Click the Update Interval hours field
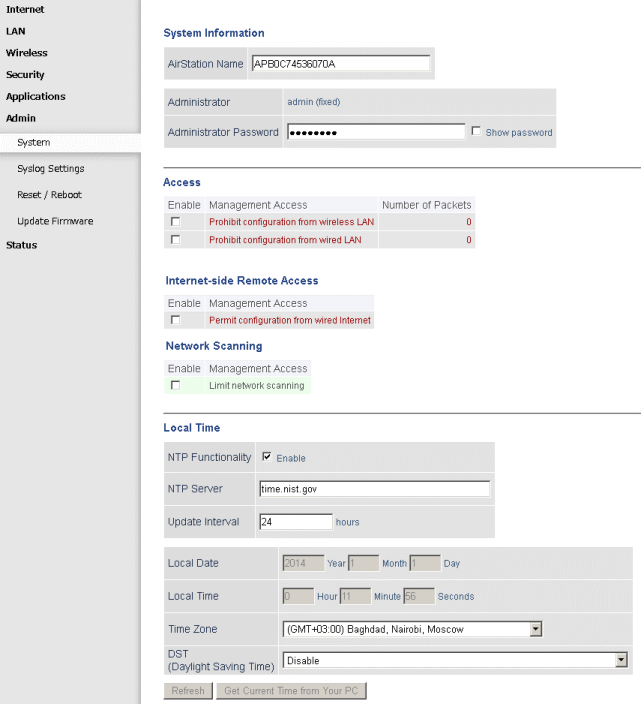This screenshot has width=641, height=704. [296, 522]
